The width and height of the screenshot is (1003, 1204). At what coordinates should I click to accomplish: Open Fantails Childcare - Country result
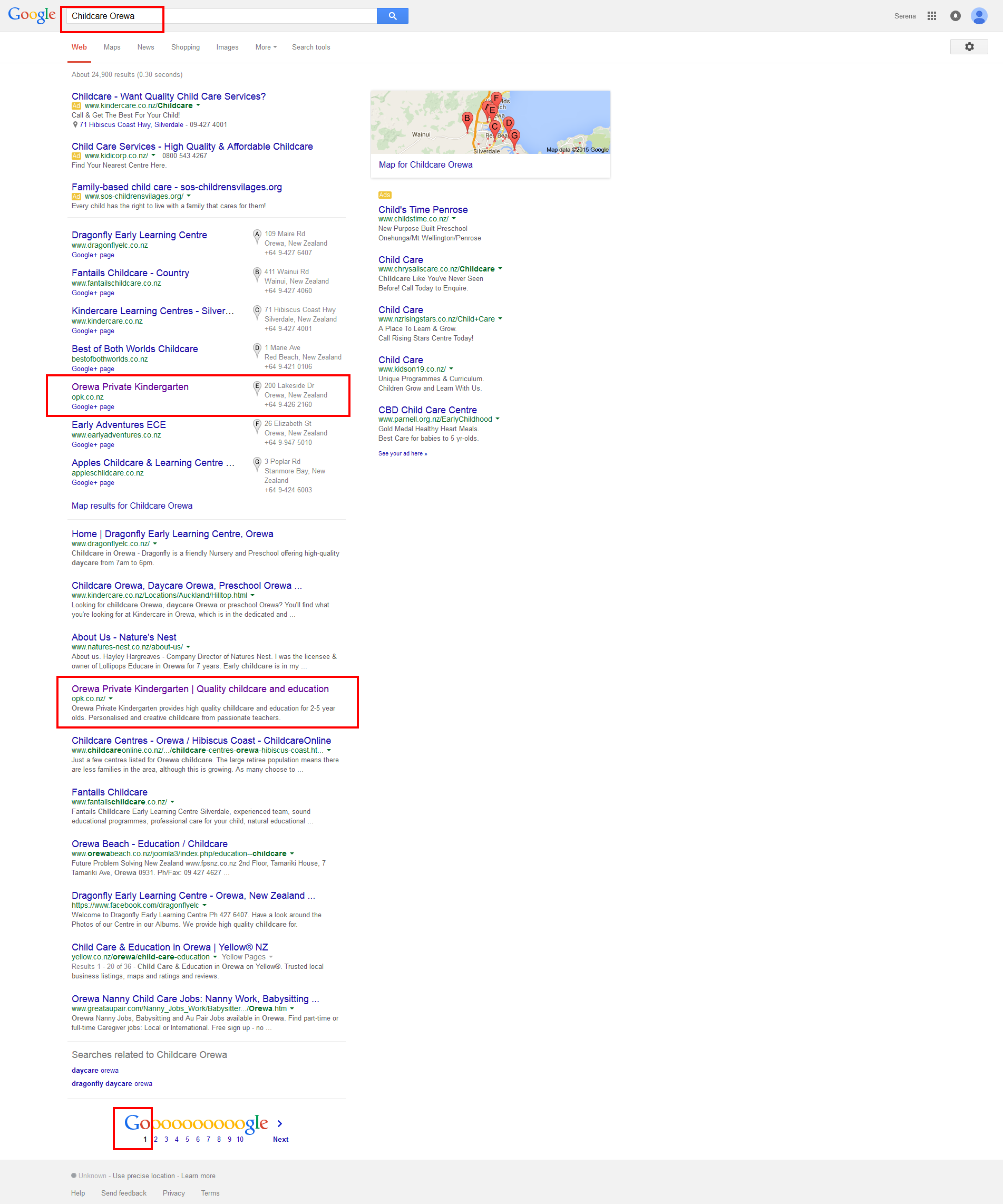pyautogui.click(x=130, y=273)
